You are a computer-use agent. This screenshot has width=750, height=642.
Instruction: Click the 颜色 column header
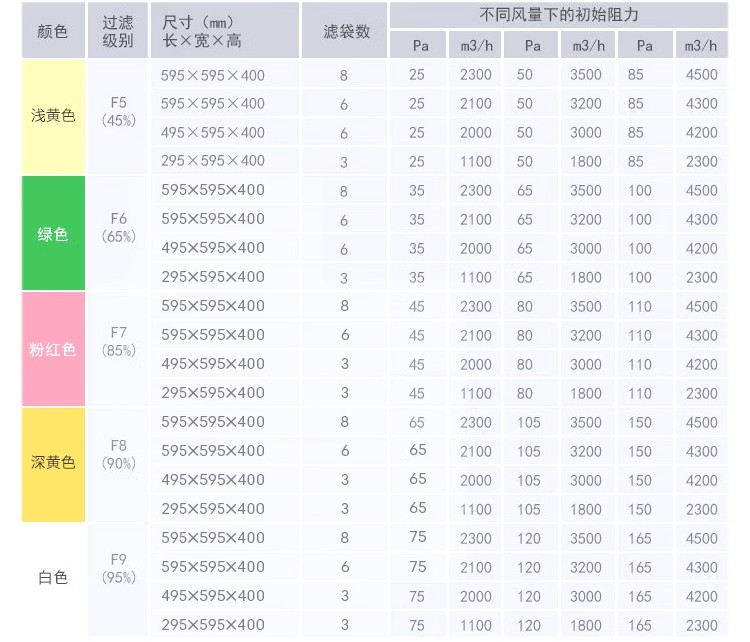53,31
